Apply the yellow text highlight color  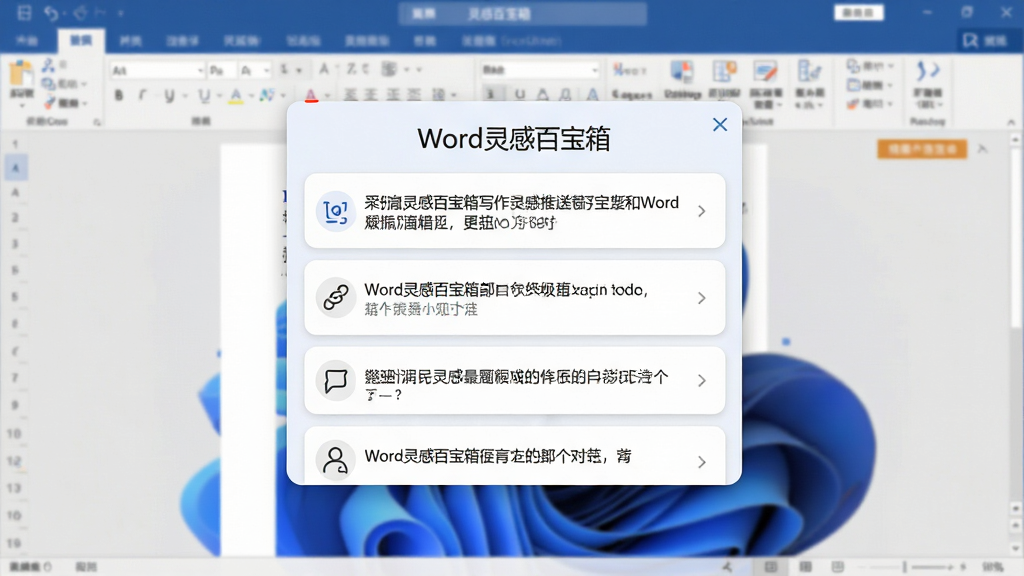[x=236, y=95]
